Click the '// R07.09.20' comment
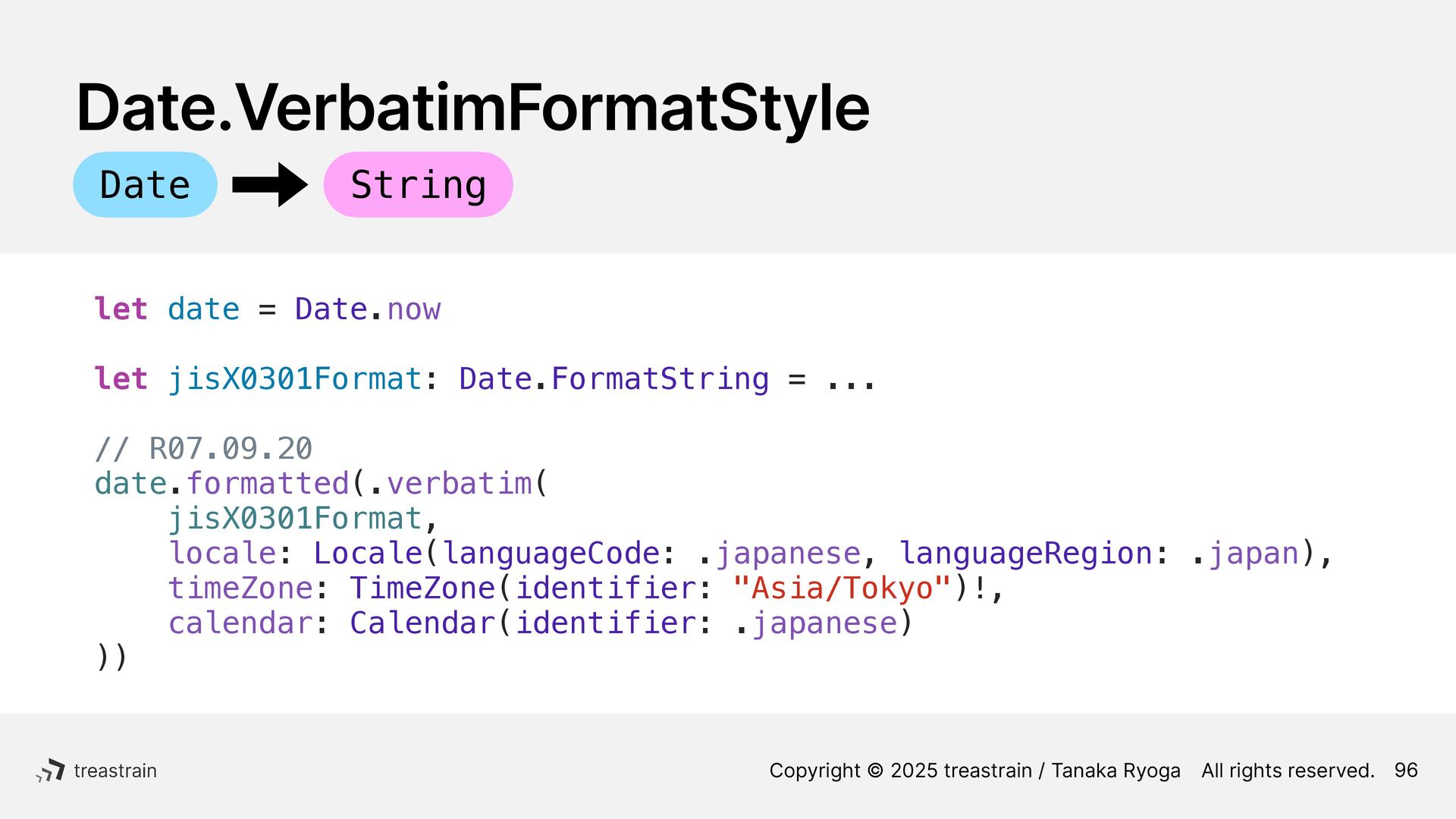This screenshot has height=819, width=1456. click(203, 449)
